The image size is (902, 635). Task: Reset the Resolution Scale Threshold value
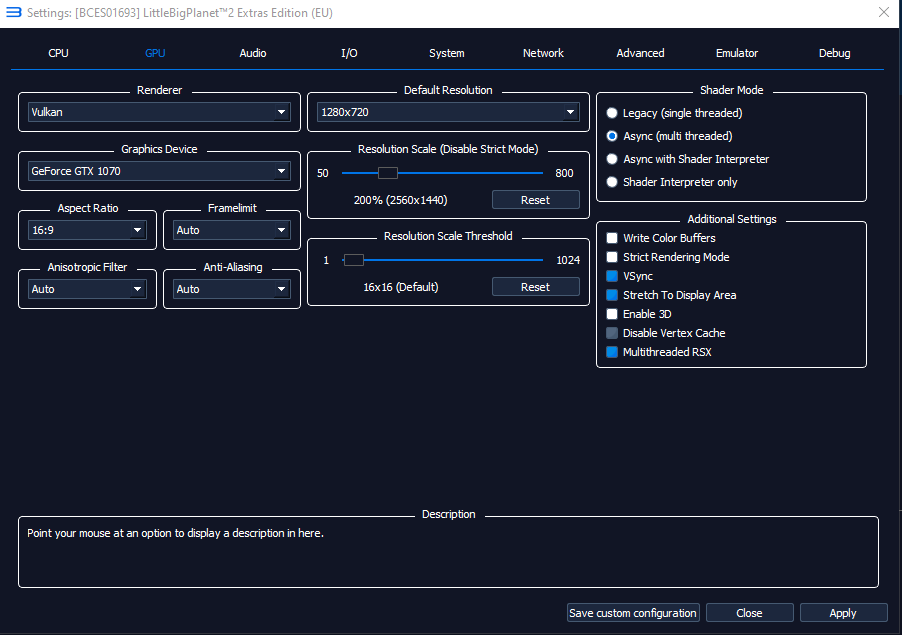tap(536, 286)
